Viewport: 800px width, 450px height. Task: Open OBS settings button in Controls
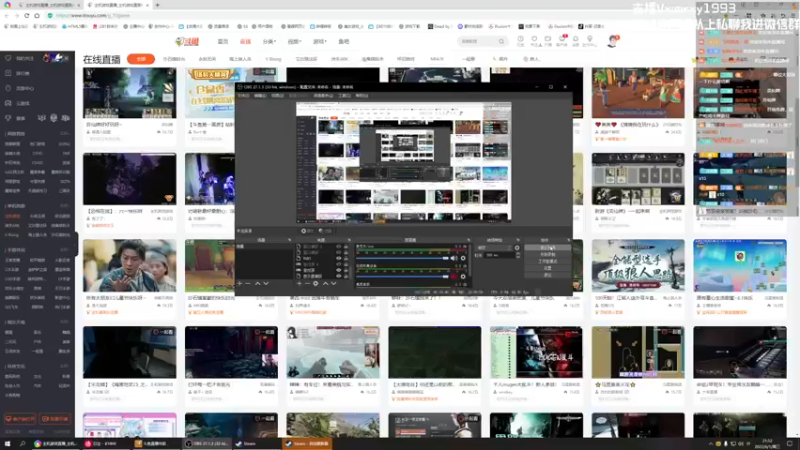[x=547, y=268]
